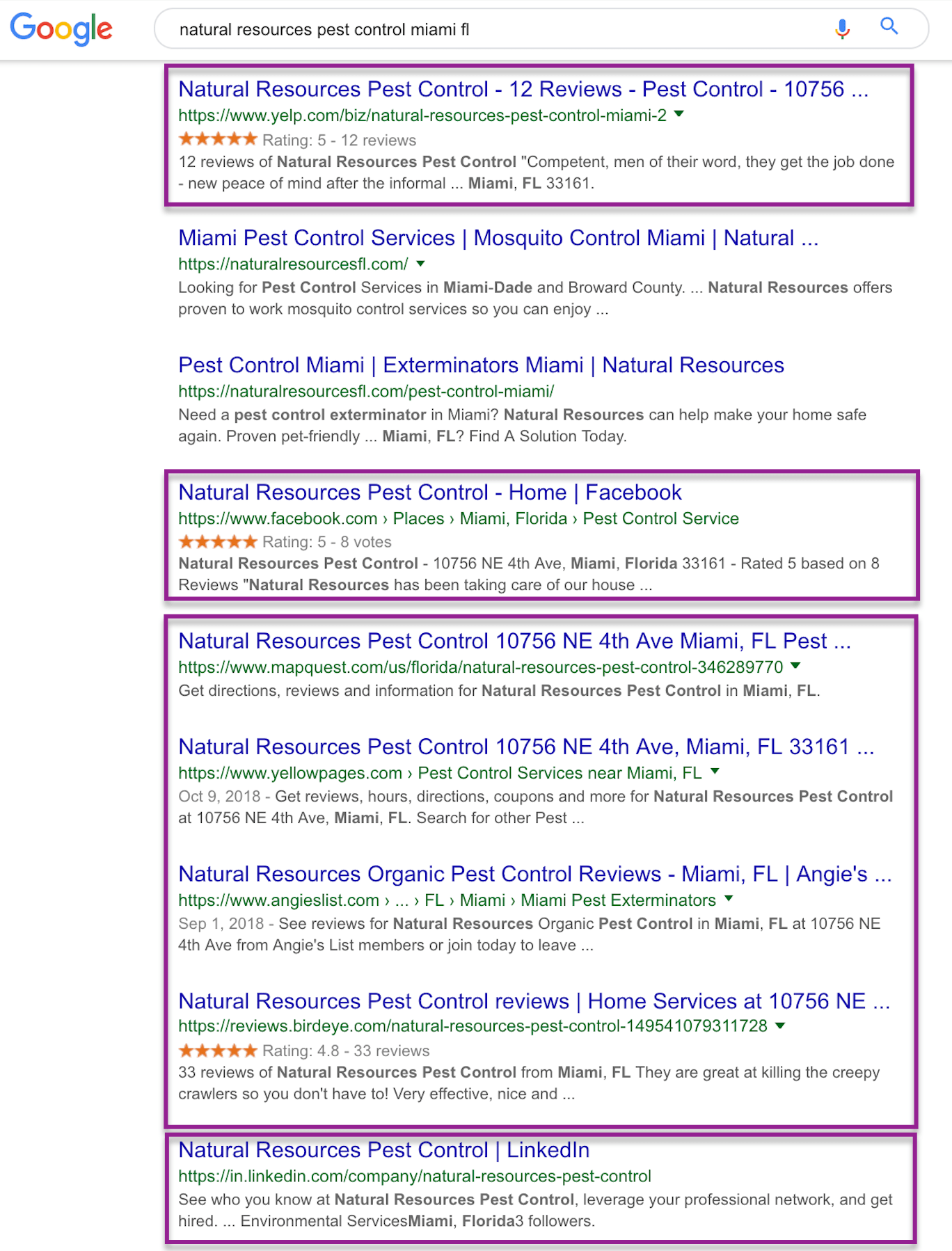Open the MapQuest Natural Resources result title
The image size is (952, 1251).
tap(514, 641)
